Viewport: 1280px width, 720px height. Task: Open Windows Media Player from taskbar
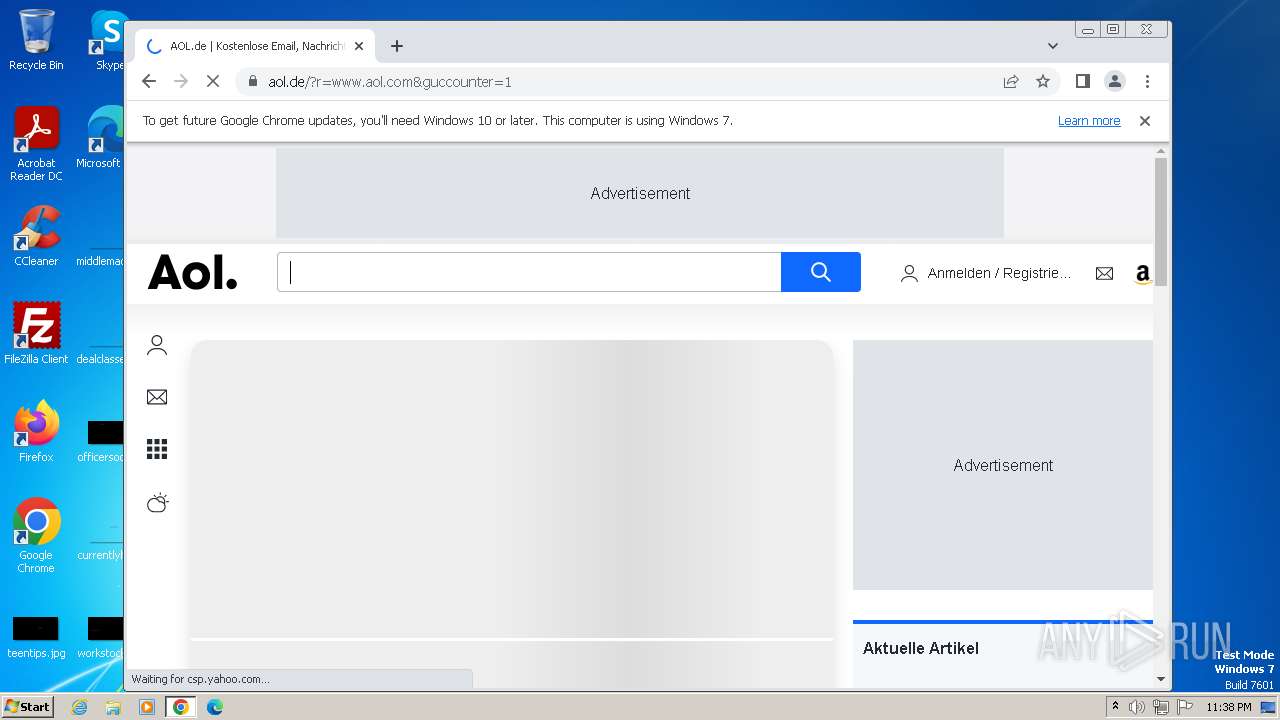(x=147, y=707)
